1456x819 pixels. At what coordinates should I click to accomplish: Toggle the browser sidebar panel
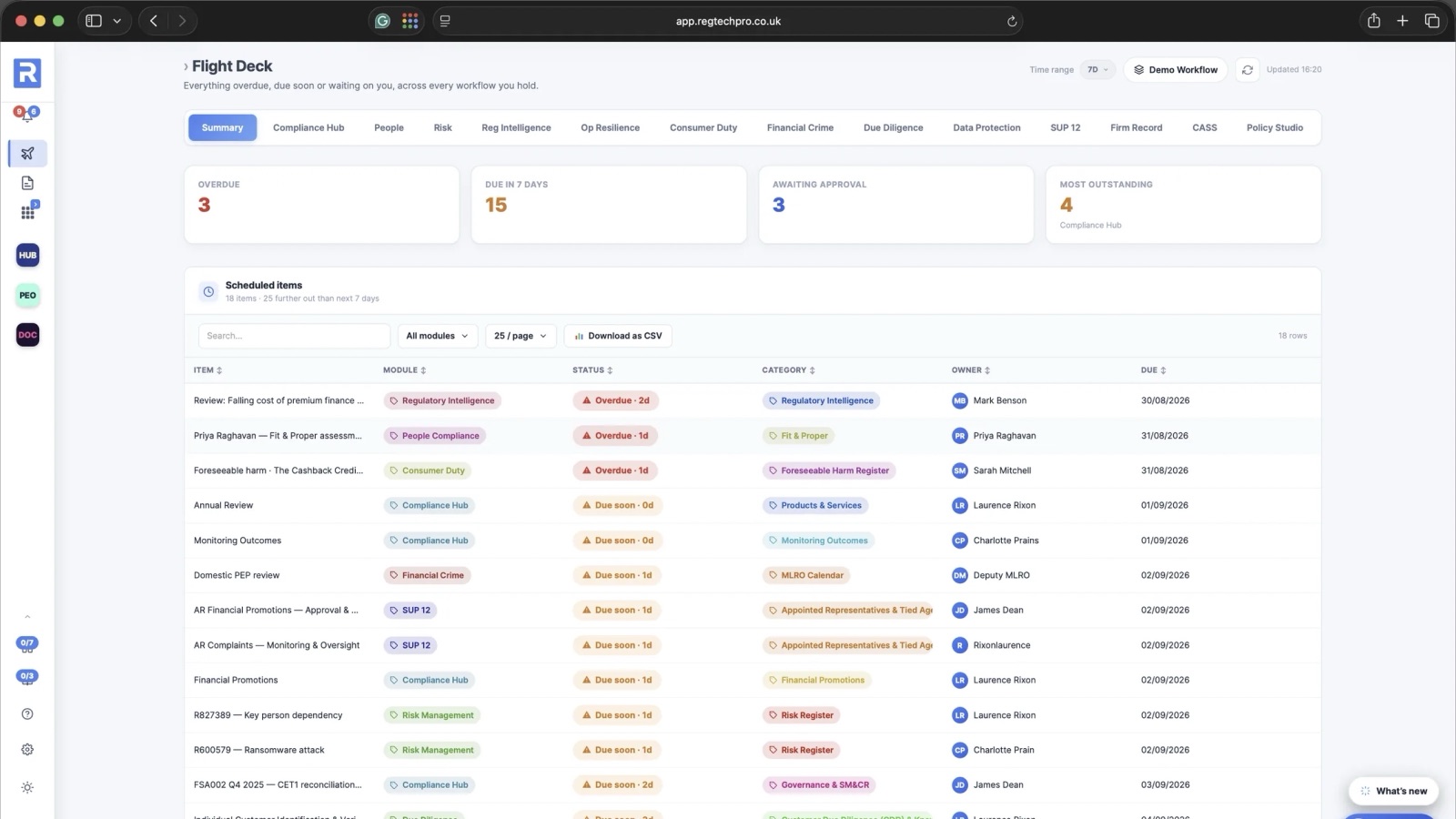94,21
